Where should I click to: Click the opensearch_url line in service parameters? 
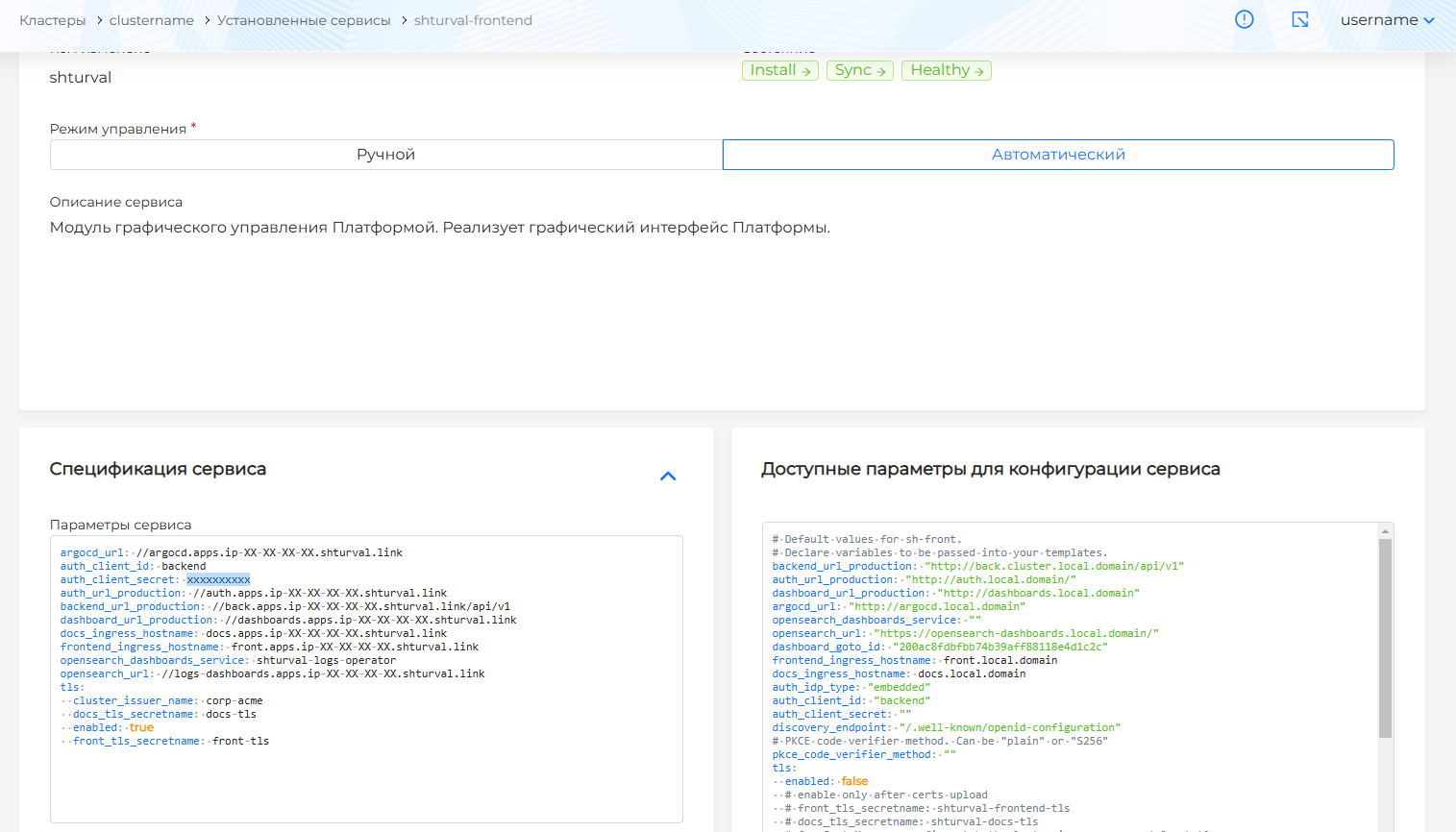coord(272,673)
